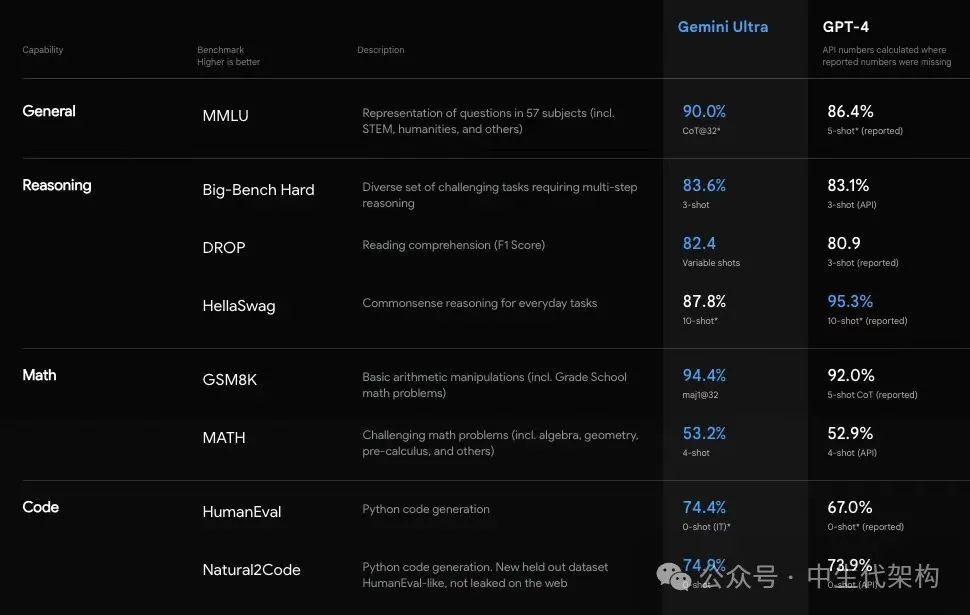
Task: Click Gemini Ultra's 90.0% MMLU score
Action: pyautogui.click(x=704, y=112)
